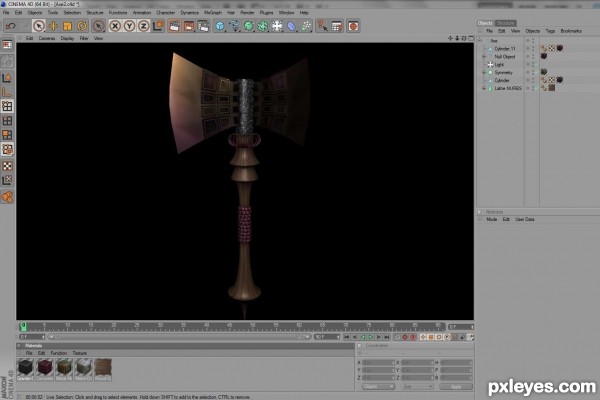600x400 pixels.
Task: Open Texture menu in Materials panel
Action: (79, 353)
